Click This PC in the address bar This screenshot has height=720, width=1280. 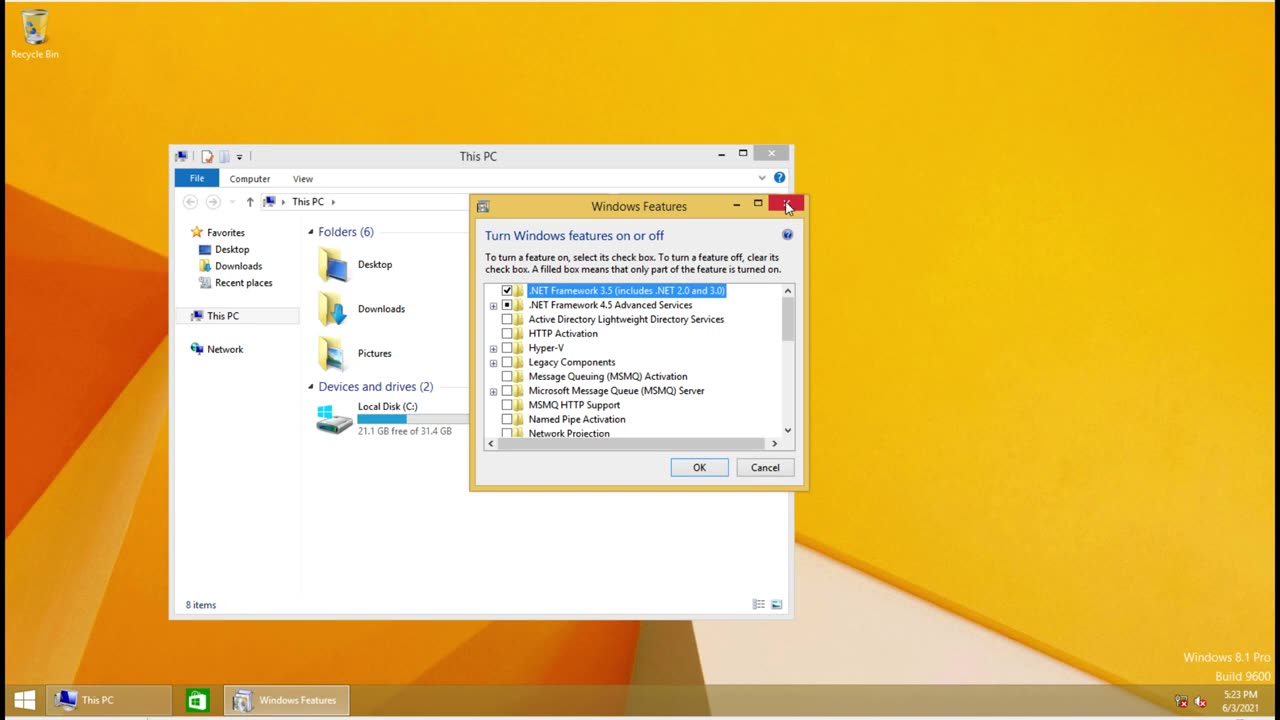(x=308, y=202)
